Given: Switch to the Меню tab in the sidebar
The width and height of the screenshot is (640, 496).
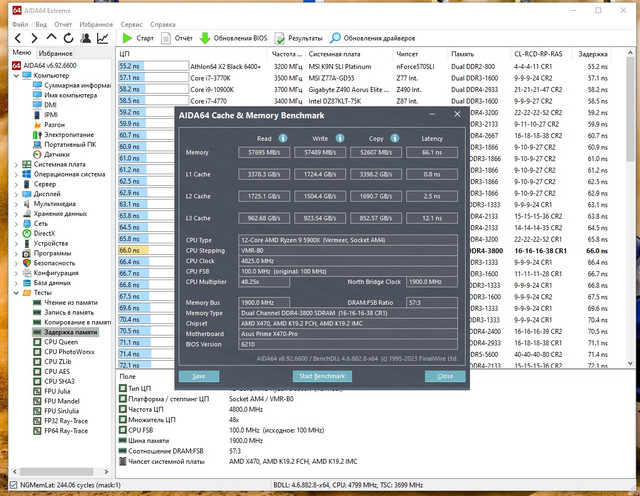Looking at the screenshot, I should coord(22,53).
